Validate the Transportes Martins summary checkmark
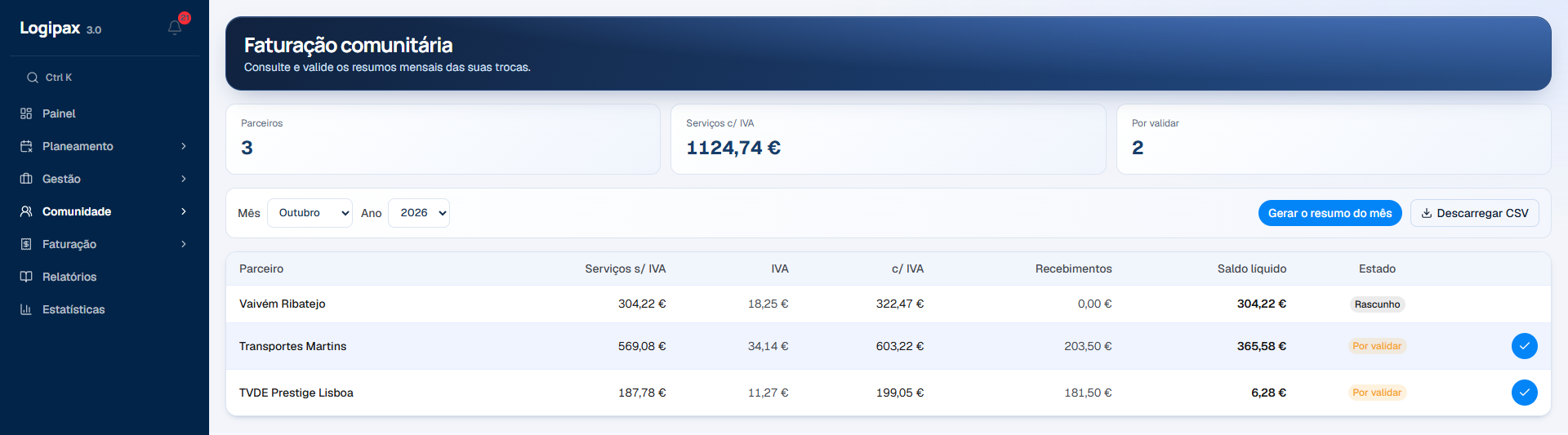The image size is (1568, 435). (1524, 346)
